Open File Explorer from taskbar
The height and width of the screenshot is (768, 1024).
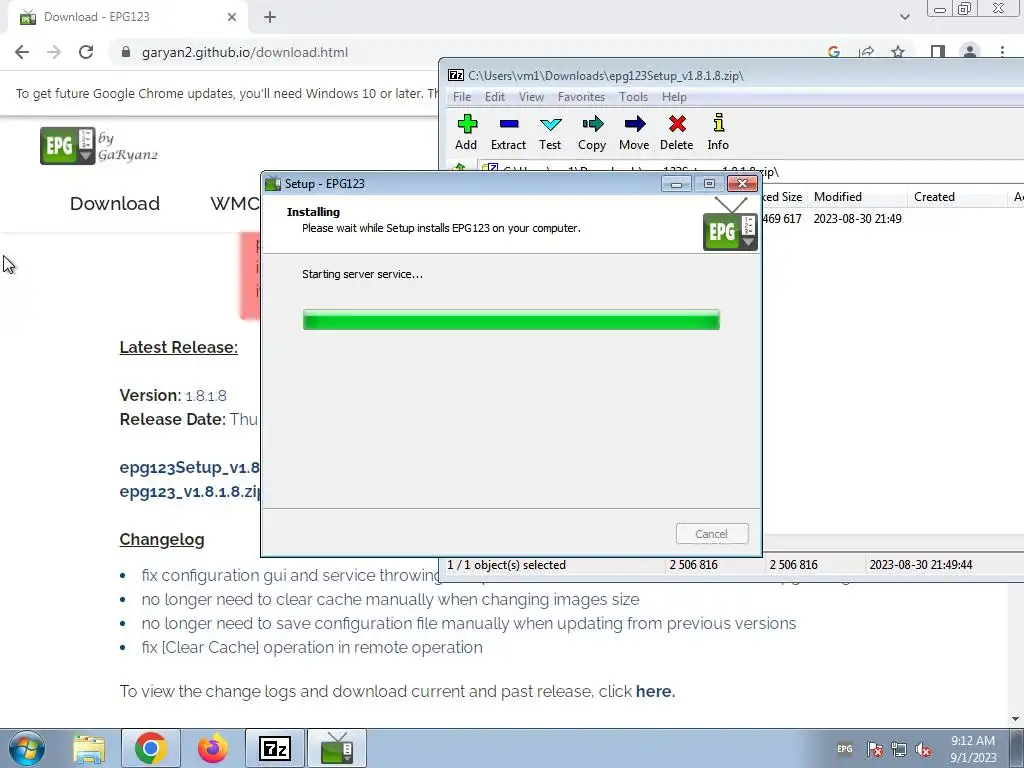89,748
